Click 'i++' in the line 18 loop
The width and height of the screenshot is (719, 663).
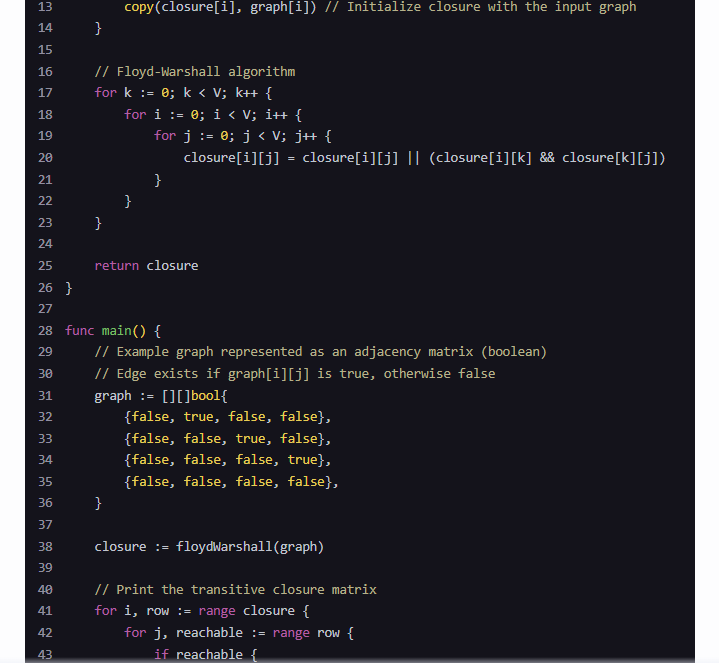coord(277,115)
